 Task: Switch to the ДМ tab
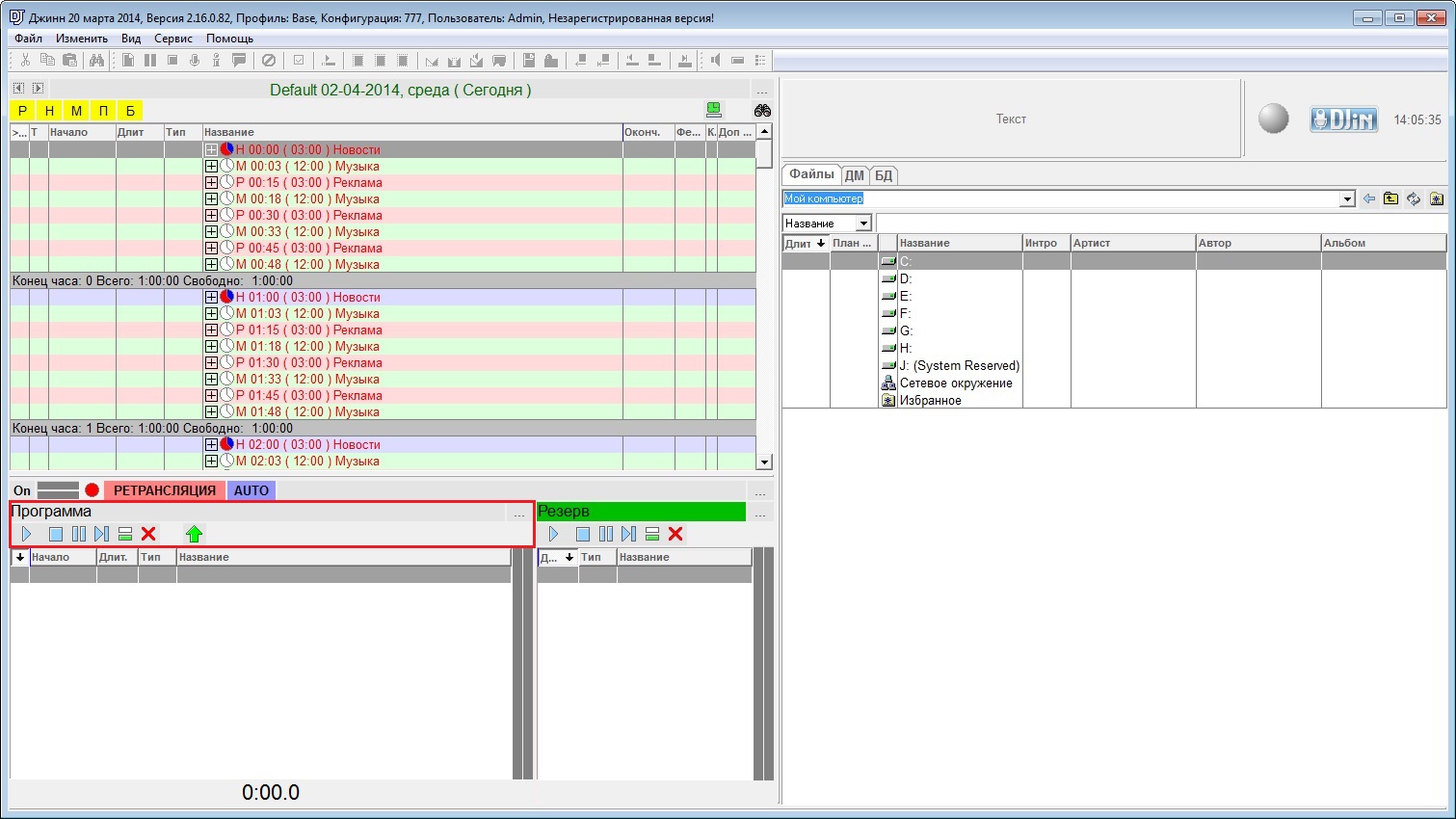(x=855, y=175)
